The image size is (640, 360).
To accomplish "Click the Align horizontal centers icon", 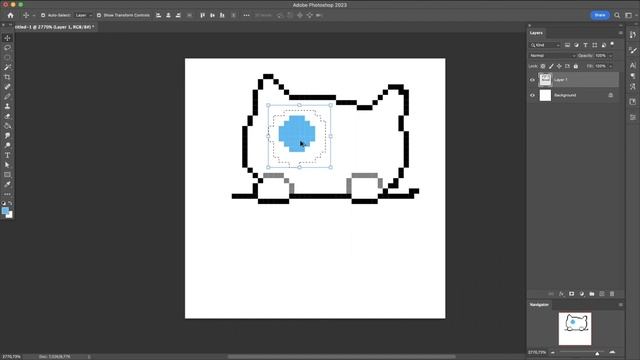I will pos(169,15).
